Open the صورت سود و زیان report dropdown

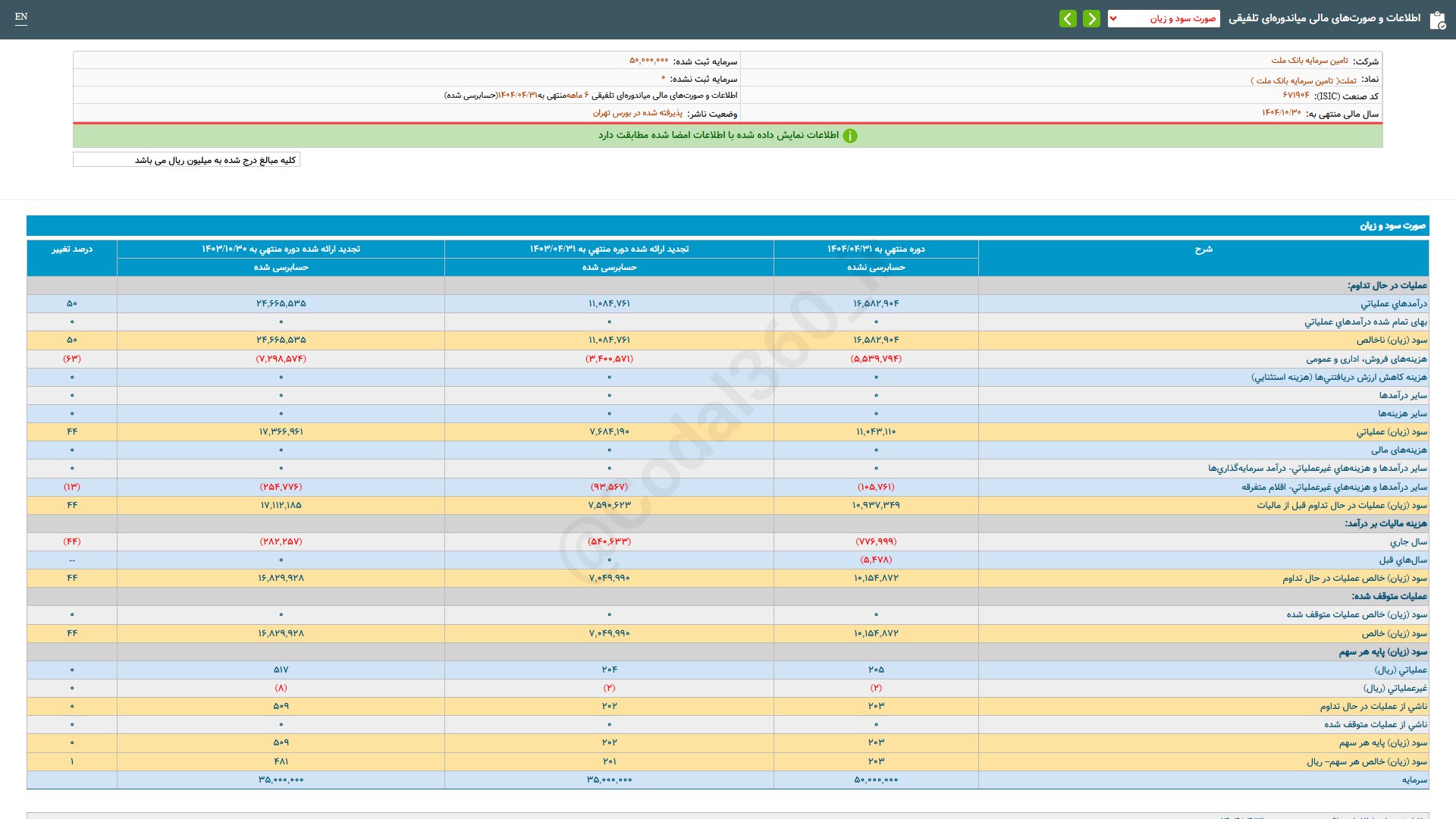[1163, 19]
